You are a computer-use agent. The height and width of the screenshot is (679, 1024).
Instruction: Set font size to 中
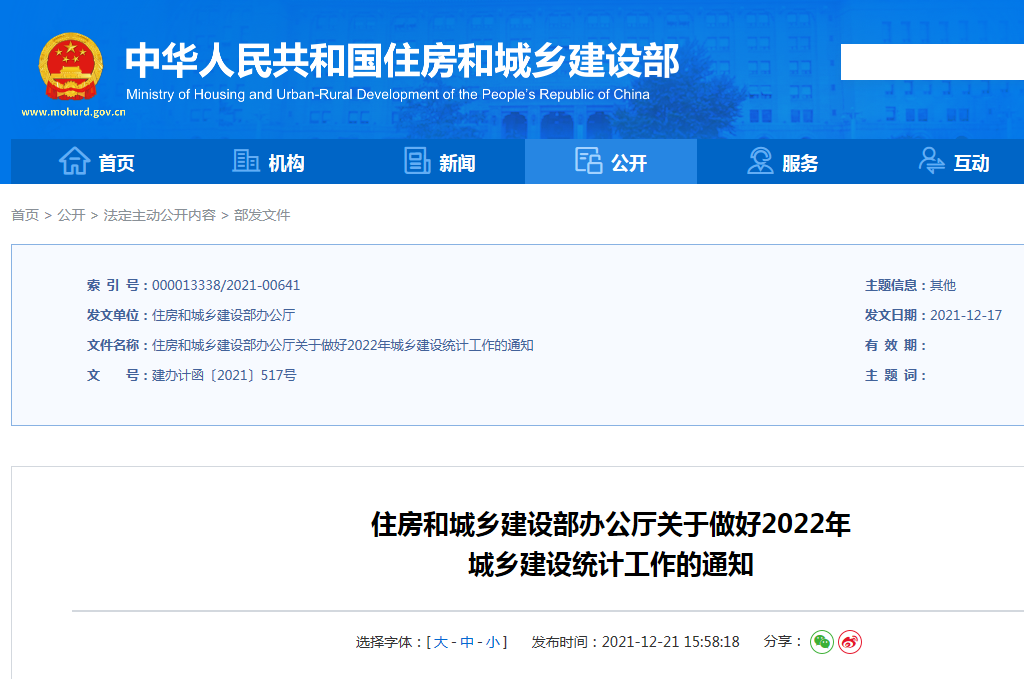pyautogui.click(x=467, y=642)
